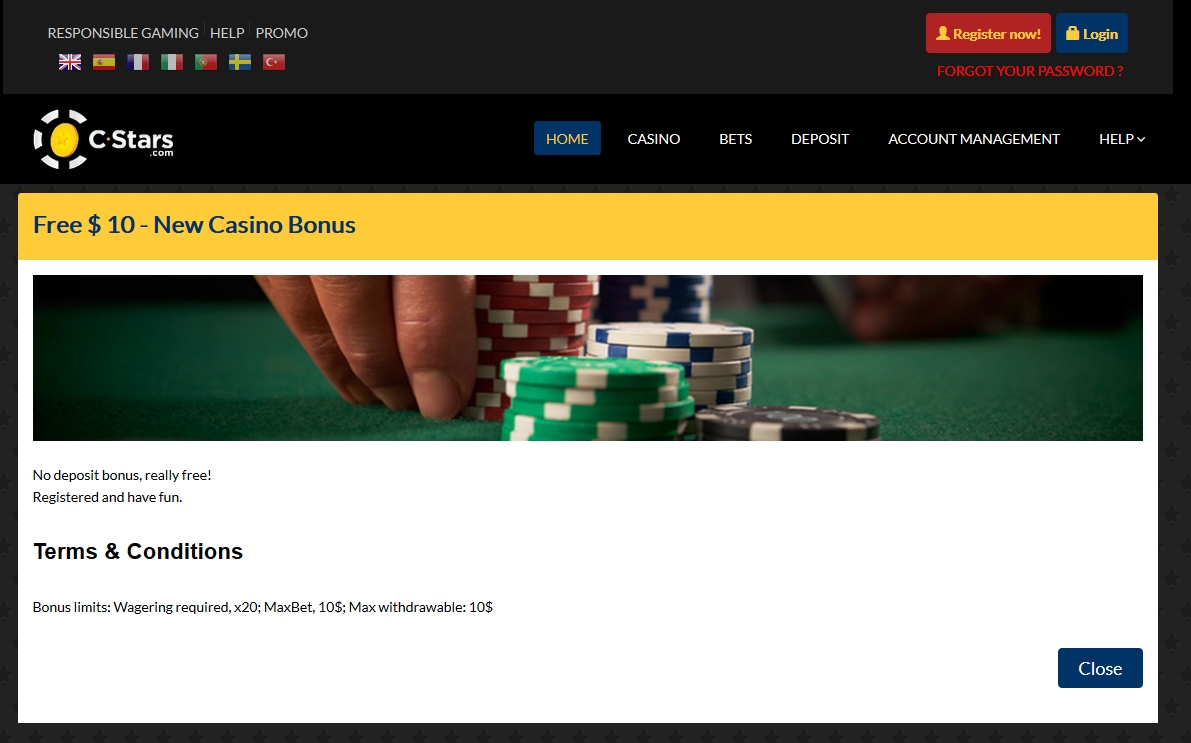The width and height of the screenshot is (1191, 743).
Task: Open ACCOUNT MANAGEMENT menu item
Action: 974,139
